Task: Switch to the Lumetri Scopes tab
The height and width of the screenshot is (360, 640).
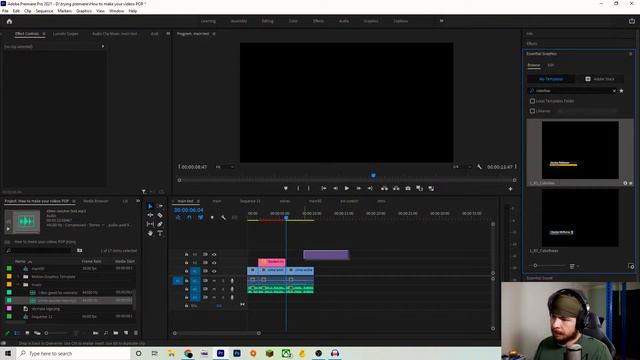Action: click(x=65, y=33)
